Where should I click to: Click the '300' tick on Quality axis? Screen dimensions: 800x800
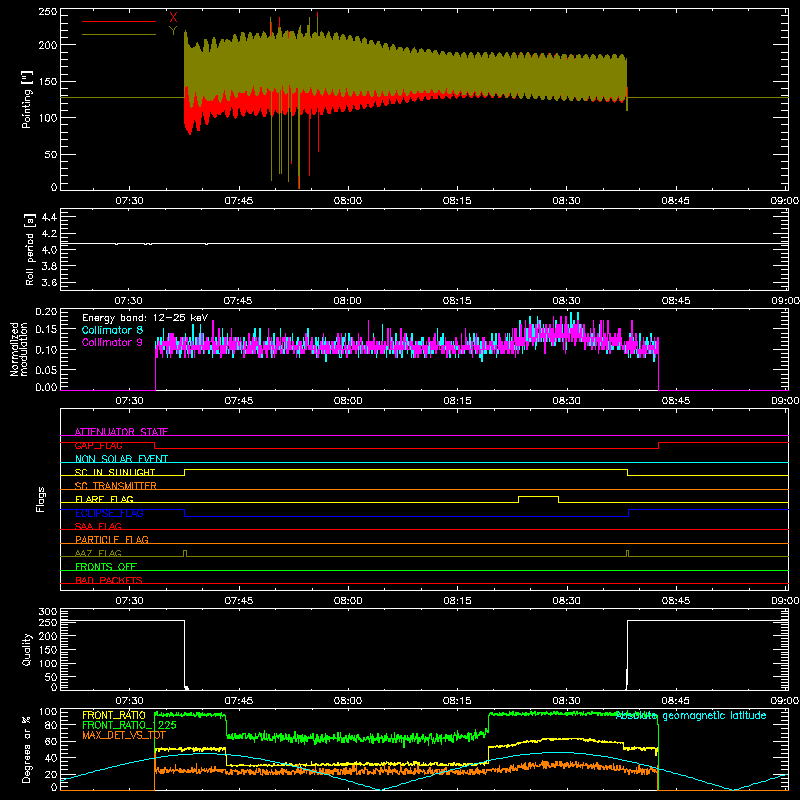pyautogui.click(x=47, y=612)
